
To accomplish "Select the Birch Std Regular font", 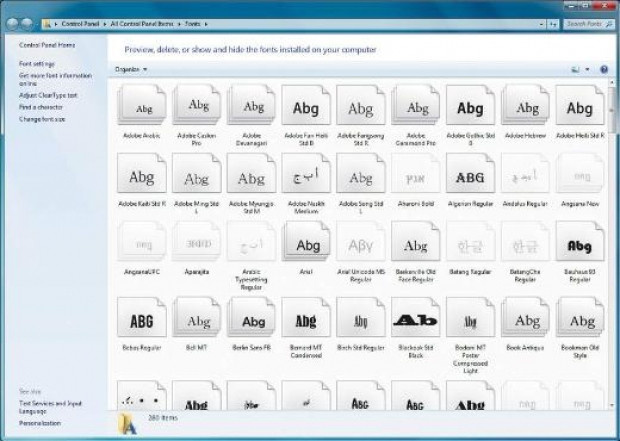I will [x=361, y=317].
